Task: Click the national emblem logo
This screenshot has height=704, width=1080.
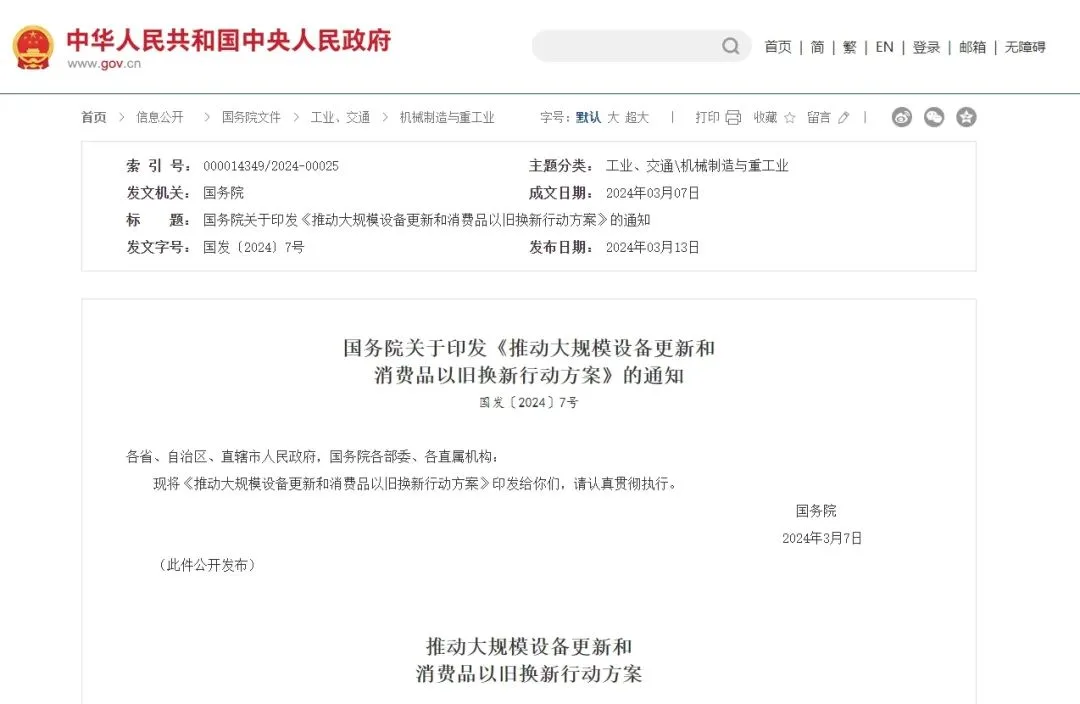Action: [x=33, y=48]
